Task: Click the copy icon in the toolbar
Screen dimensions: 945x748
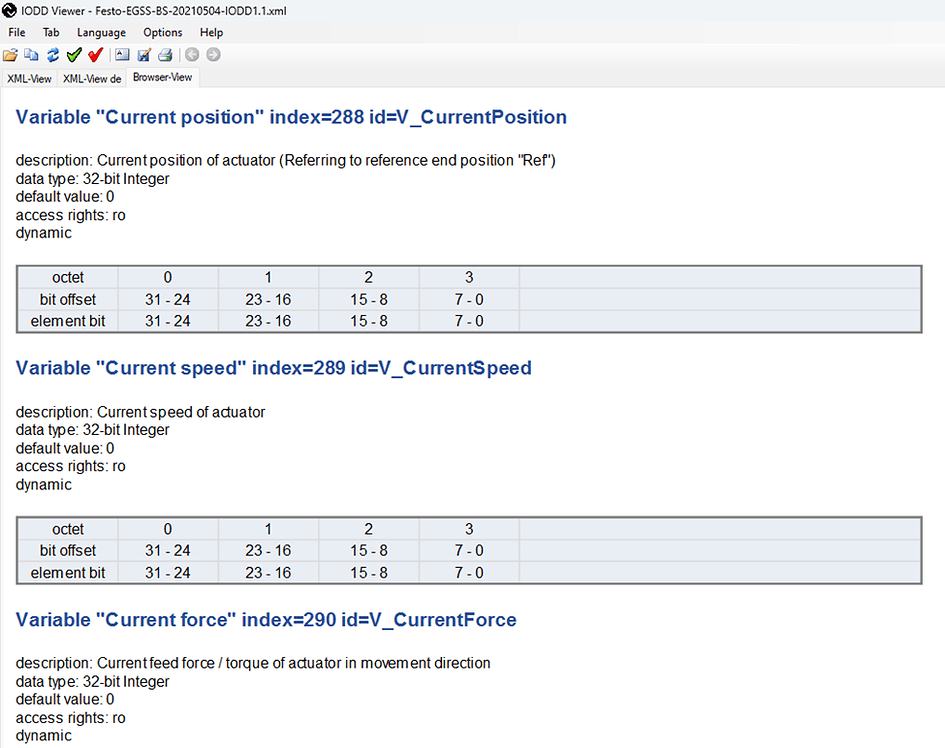Action: (31, 54)
